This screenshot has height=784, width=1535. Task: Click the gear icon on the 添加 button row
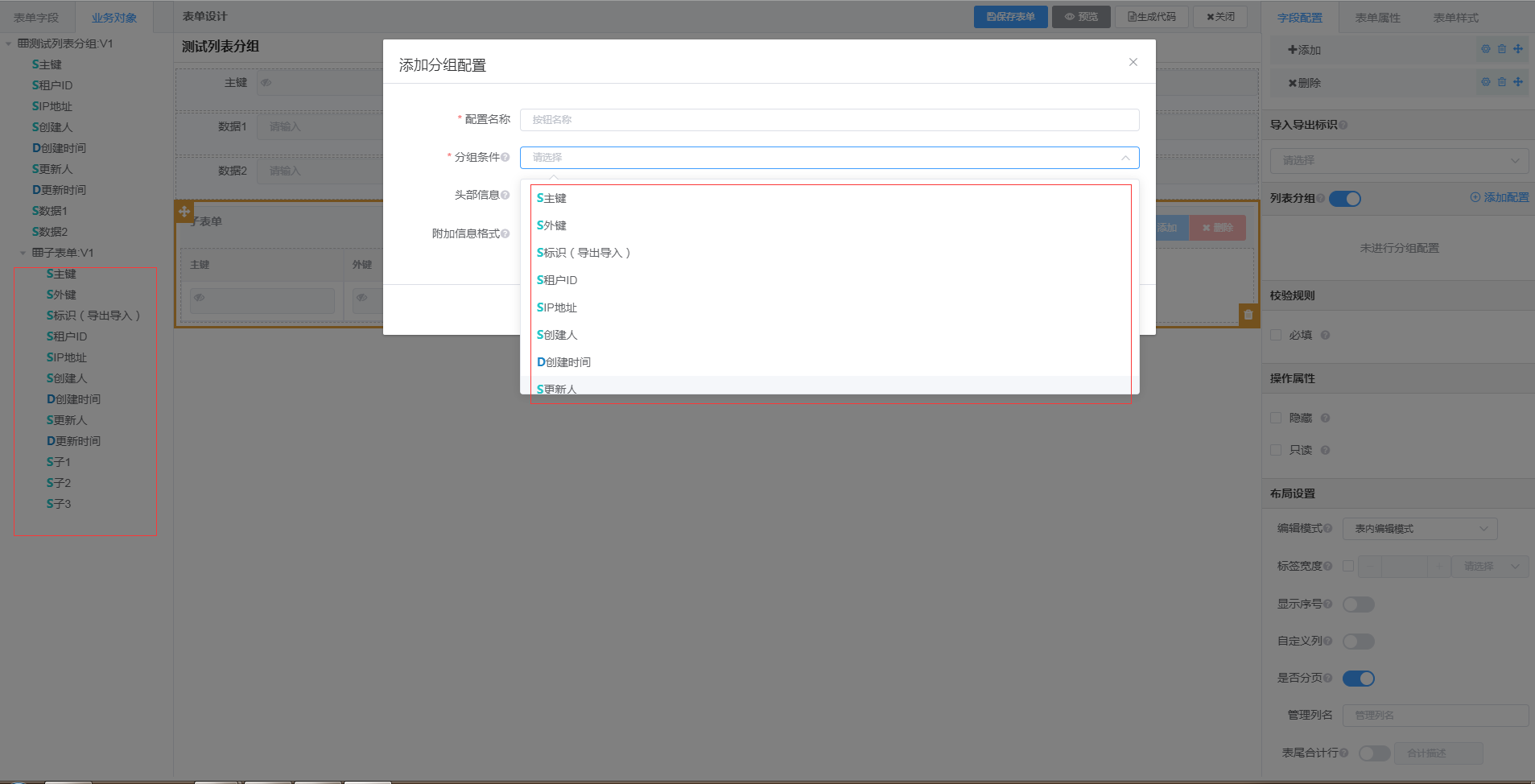(1486, 49)
